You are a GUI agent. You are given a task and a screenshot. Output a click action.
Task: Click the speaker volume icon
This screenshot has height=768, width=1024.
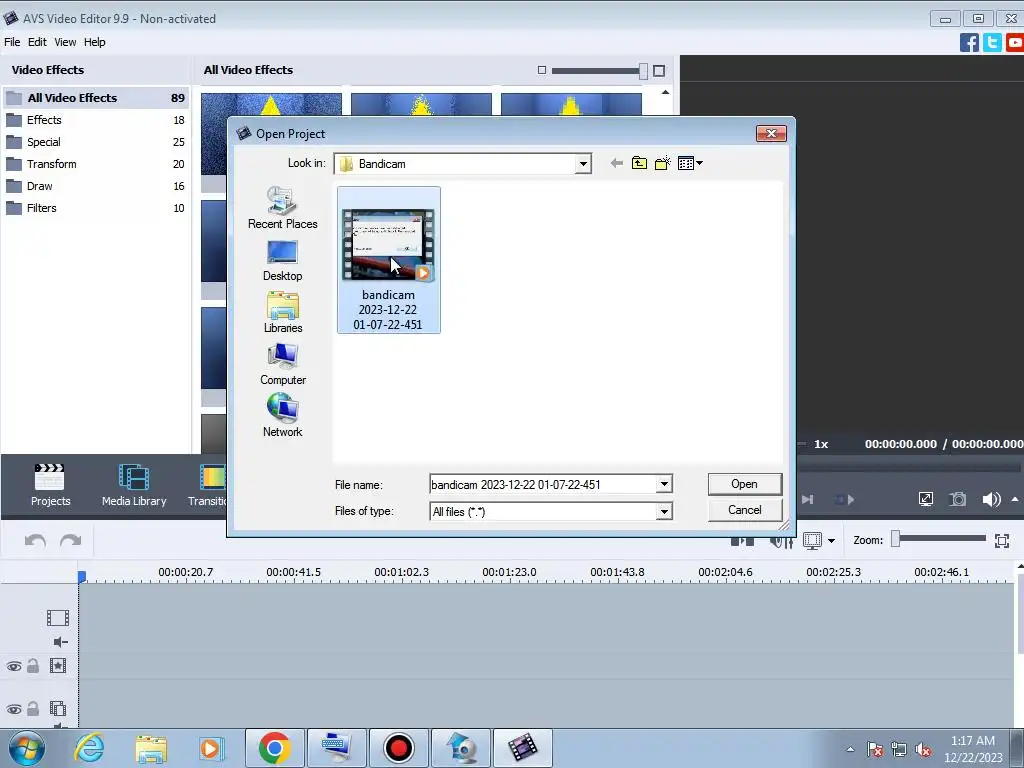[x=991, y=500]
